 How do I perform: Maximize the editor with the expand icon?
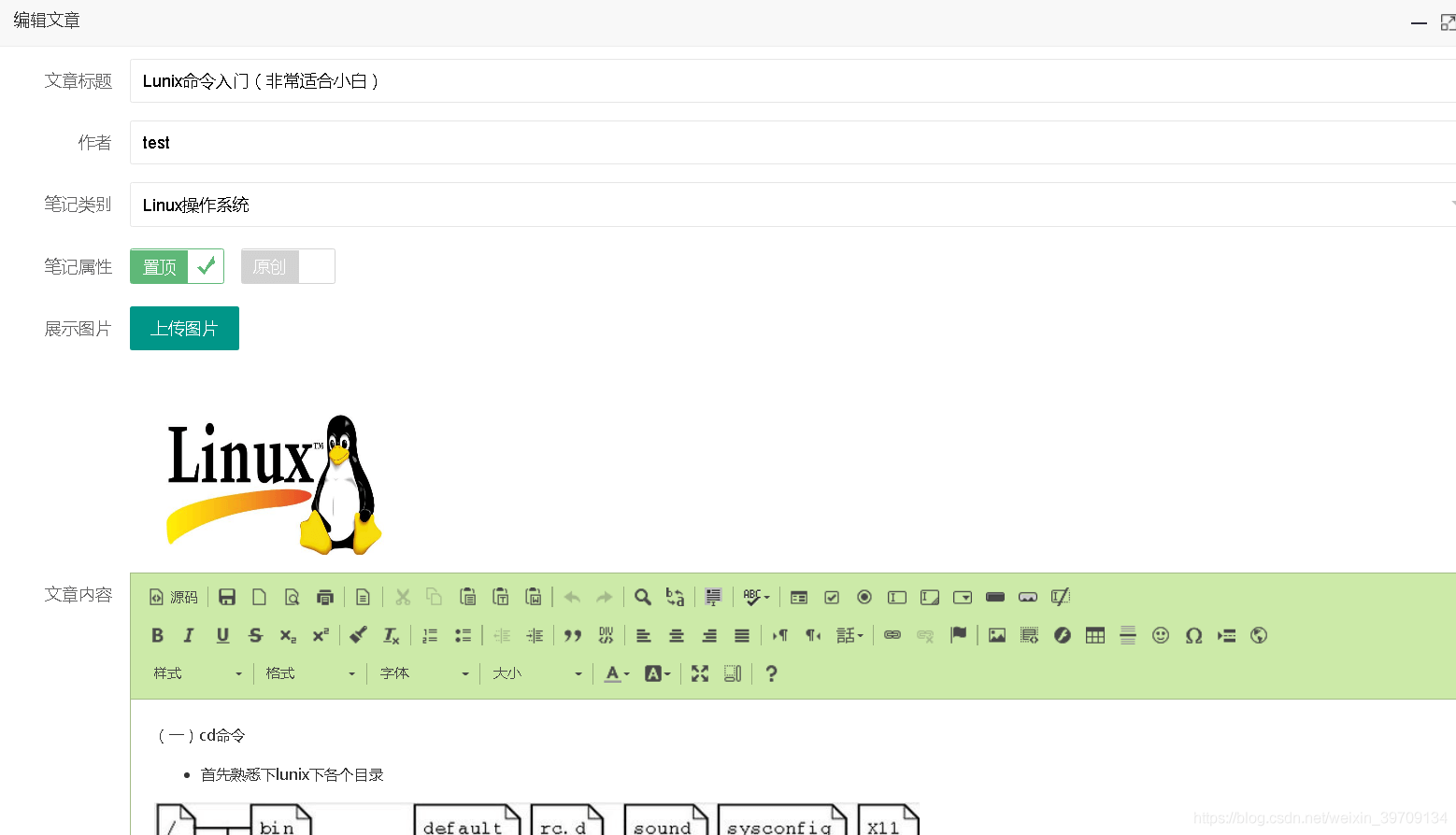[x=700, y=673]
